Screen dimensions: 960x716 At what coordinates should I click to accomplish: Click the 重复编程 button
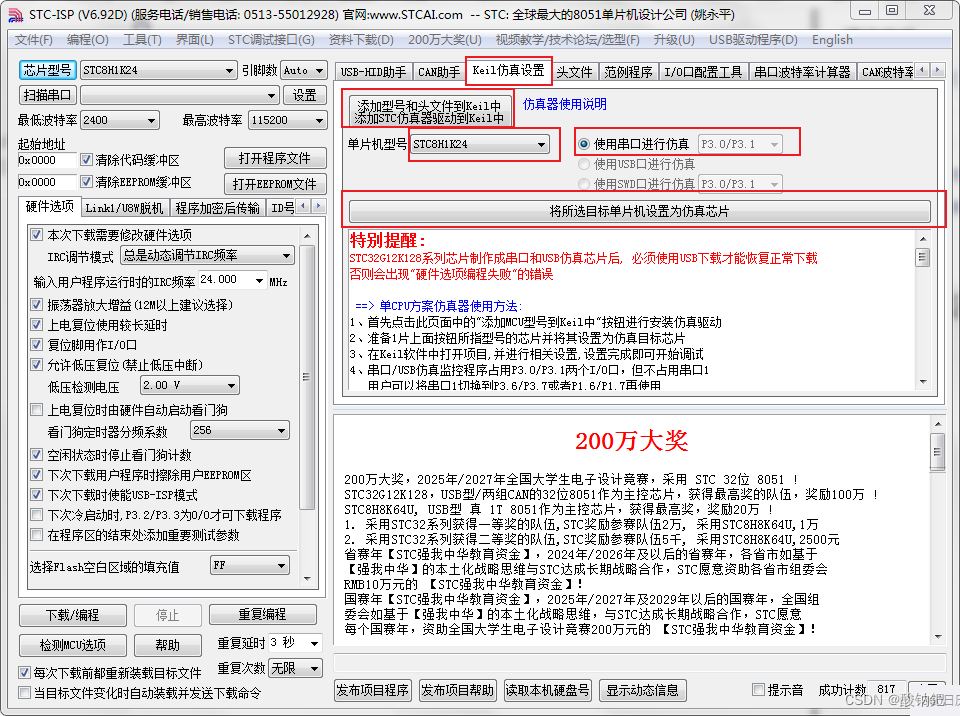click(263, 614)
